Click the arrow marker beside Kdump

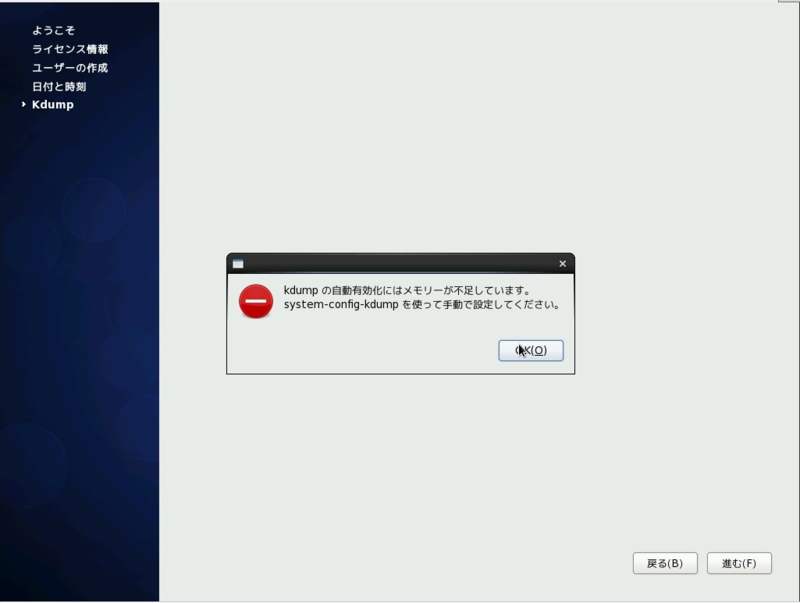click(23, 105)
